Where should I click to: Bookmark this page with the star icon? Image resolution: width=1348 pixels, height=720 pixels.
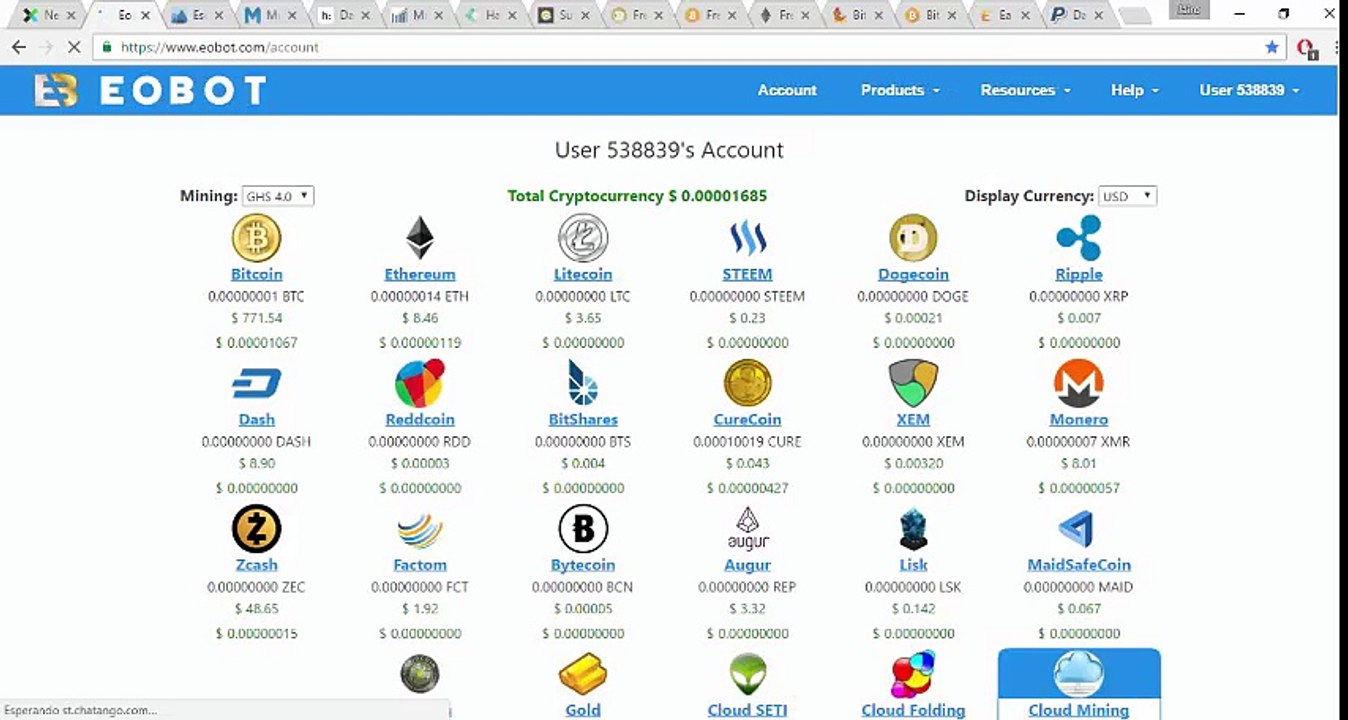[1272, 47]
